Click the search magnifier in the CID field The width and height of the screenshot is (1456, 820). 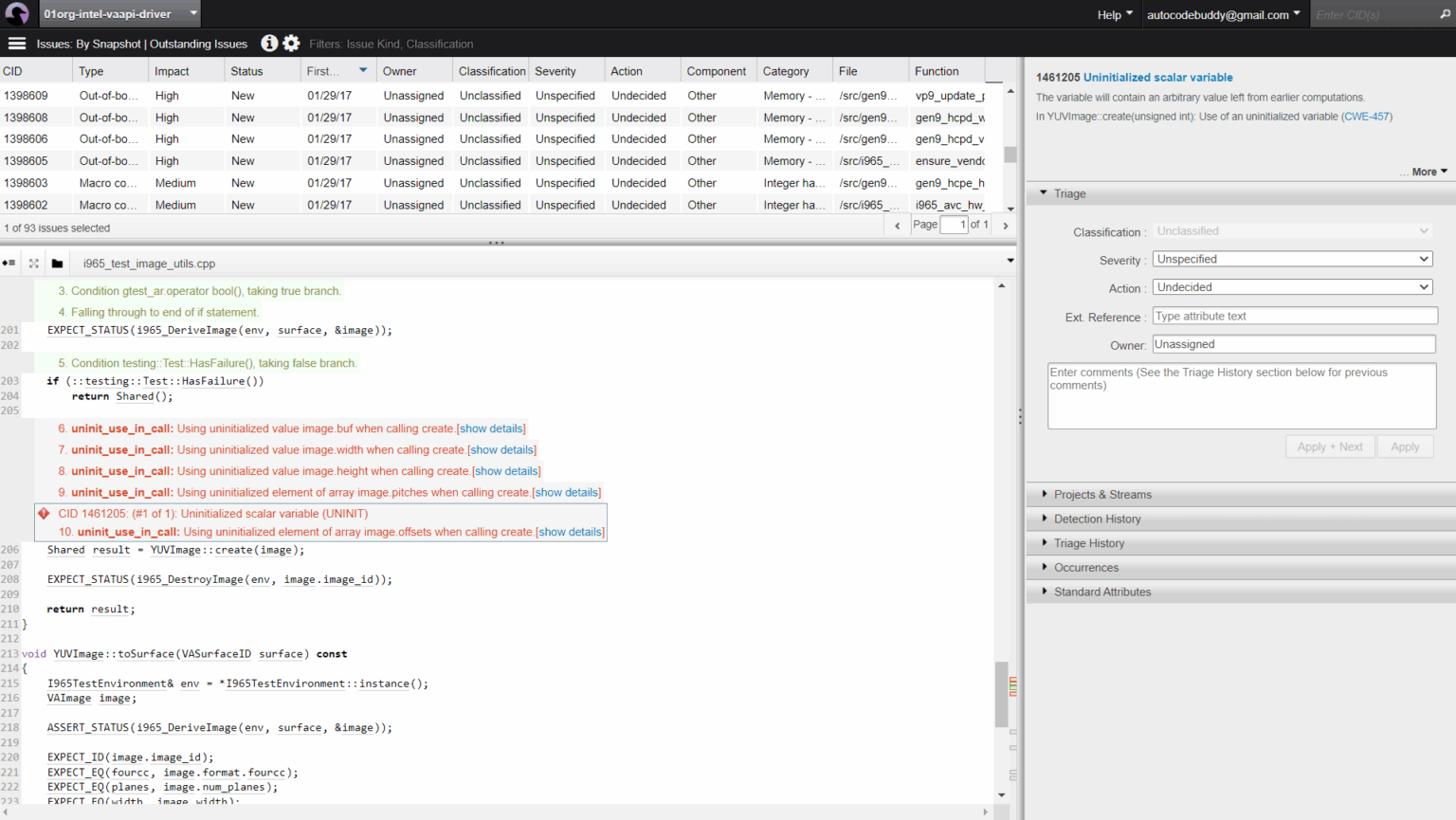[x=1444, y=14]
